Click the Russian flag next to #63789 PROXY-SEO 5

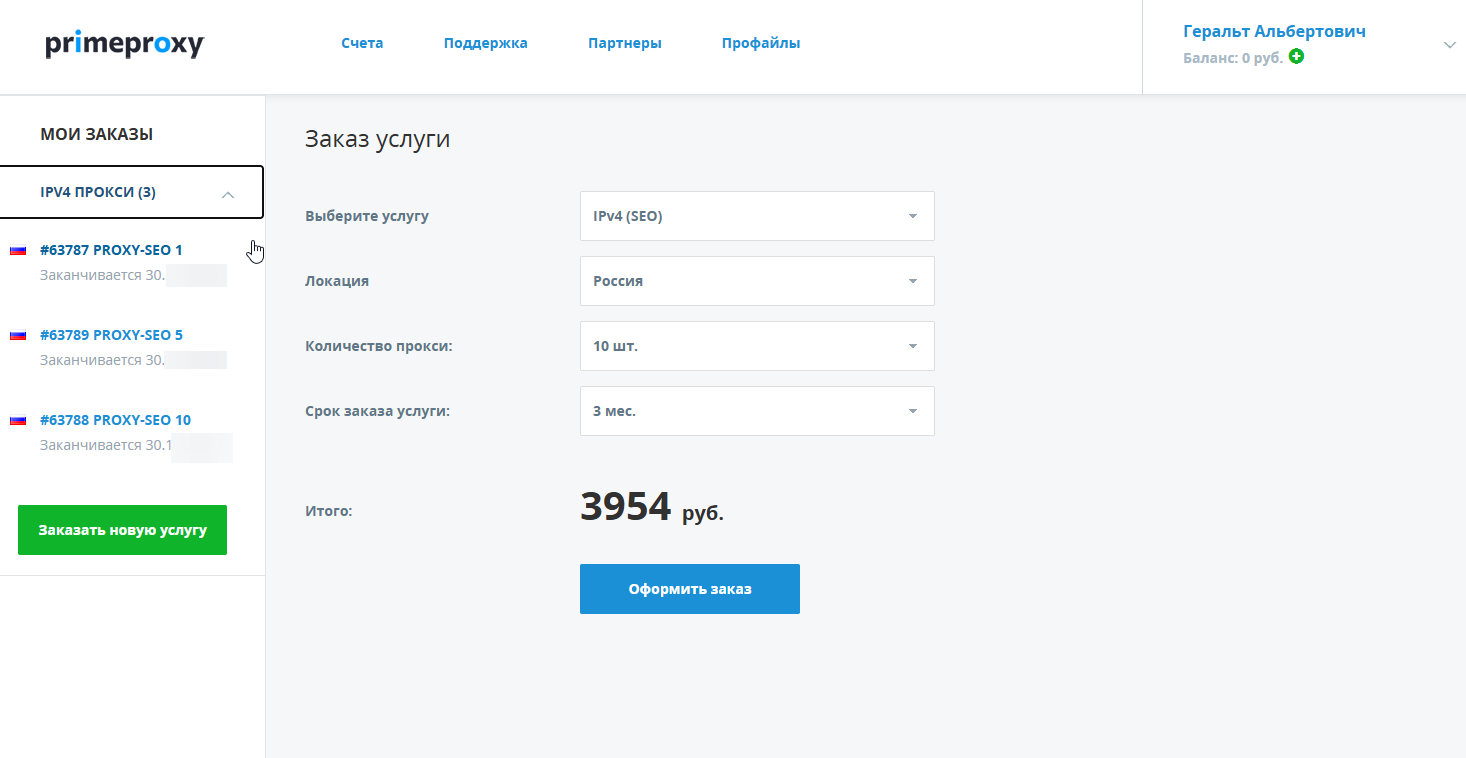(18, 335)
